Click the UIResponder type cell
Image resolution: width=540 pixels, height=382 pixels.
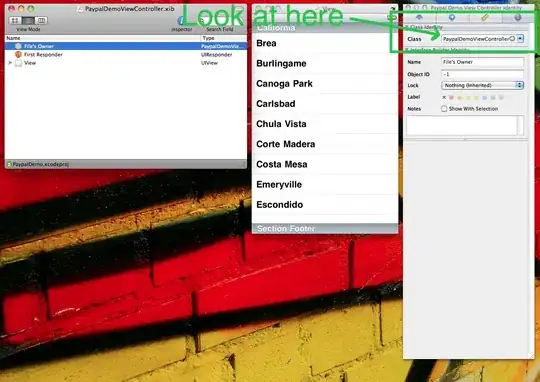click(x=217, y=54)
